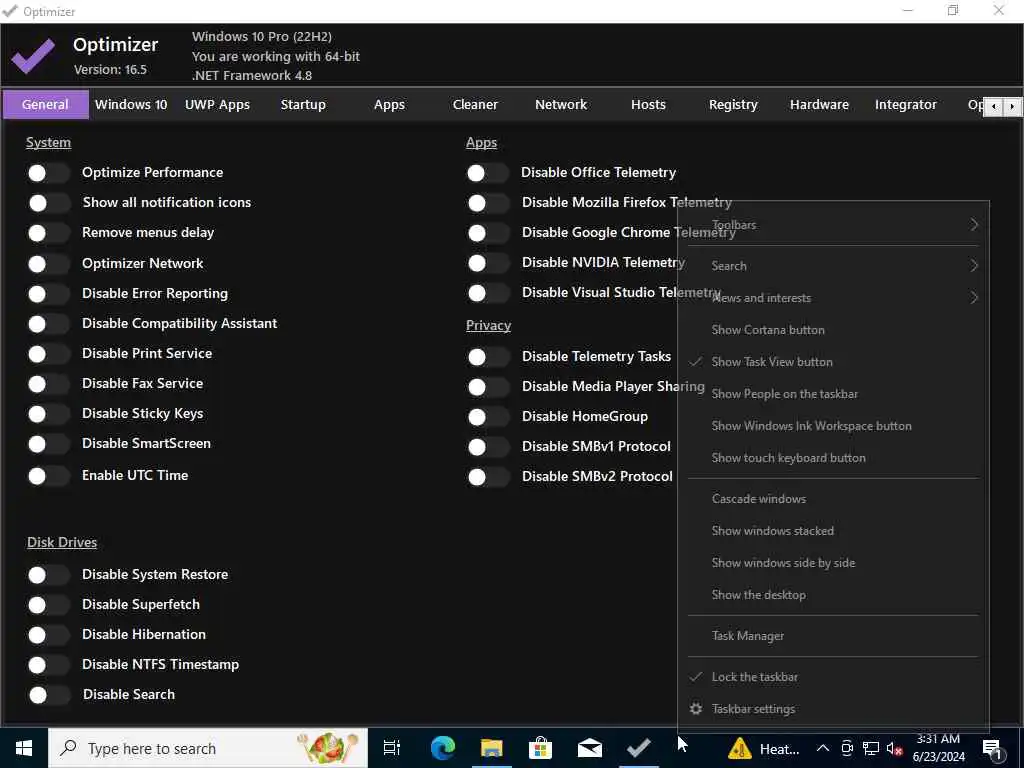Toggle Lock the taskbar entry

point(833,677)
